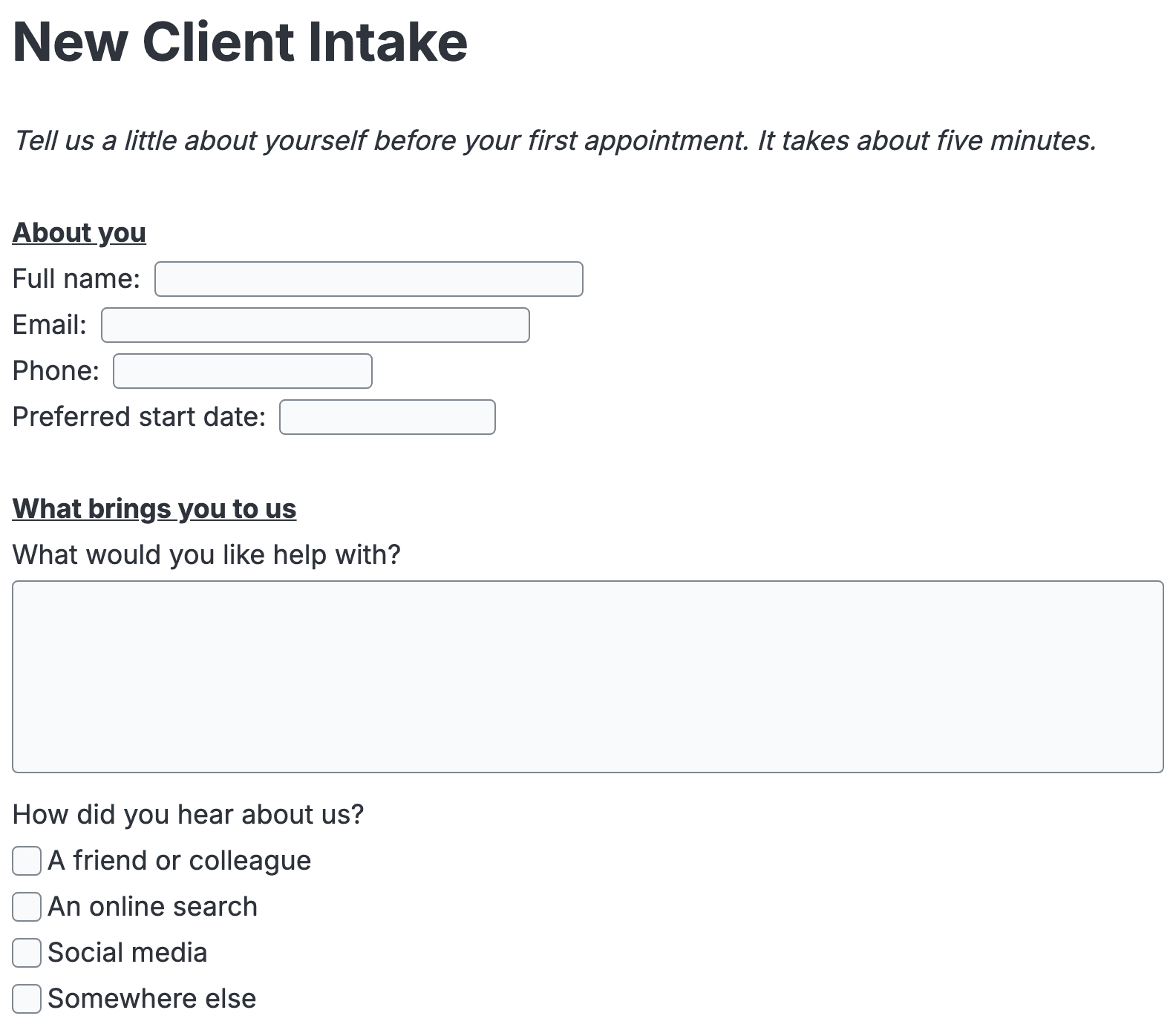Click the 'Email:' label
Image resolution: width=1176 pixels, height=1033 pixels.
[50, 325]
